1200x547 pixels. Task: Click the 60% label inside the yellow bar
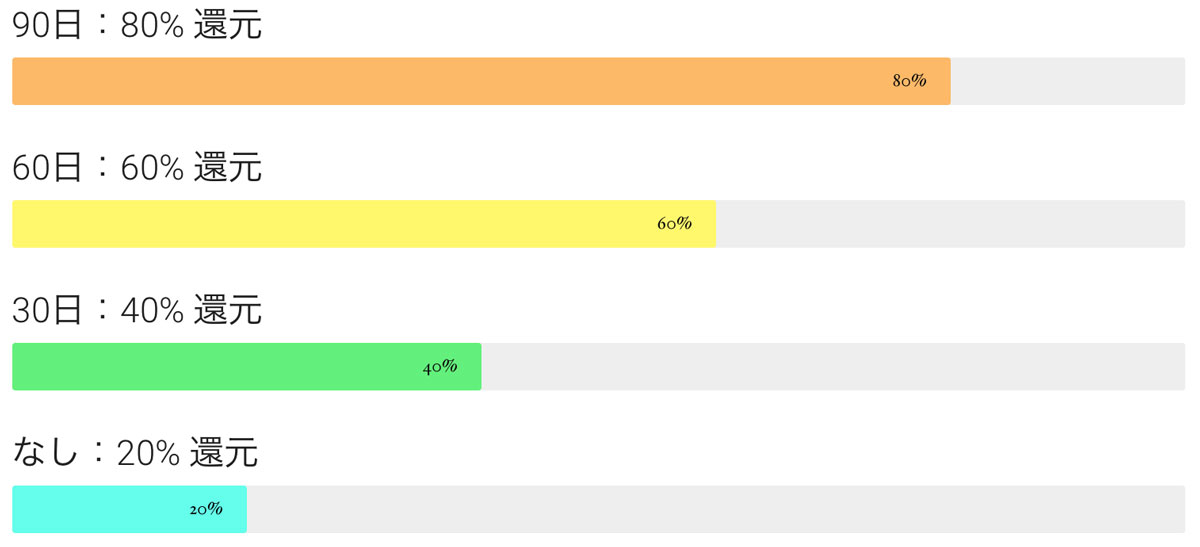674,224
